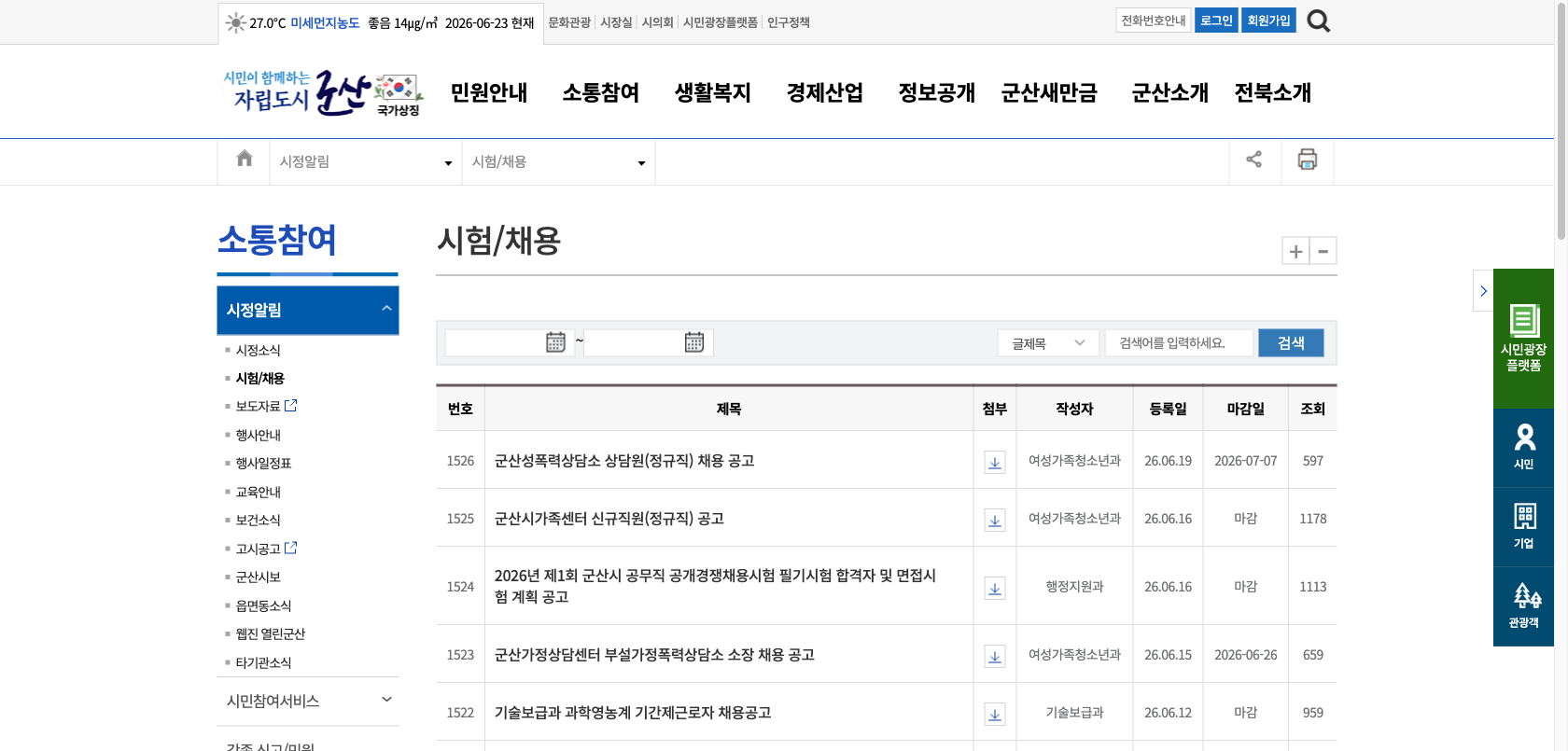Open the 시민광장플랫폼 top link
Image resolution: width=1568 pixels, height=751 pixels.
(721, 22)
